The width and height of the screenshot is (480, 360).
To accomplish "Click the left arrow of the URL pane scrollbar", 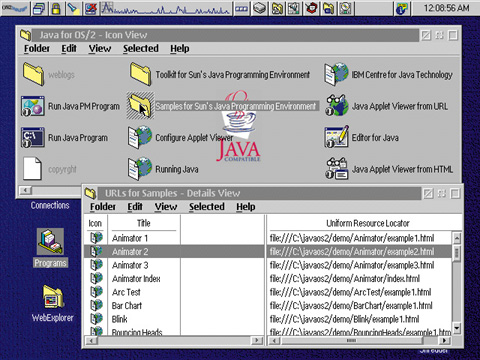I will click(x=274, y=341).
